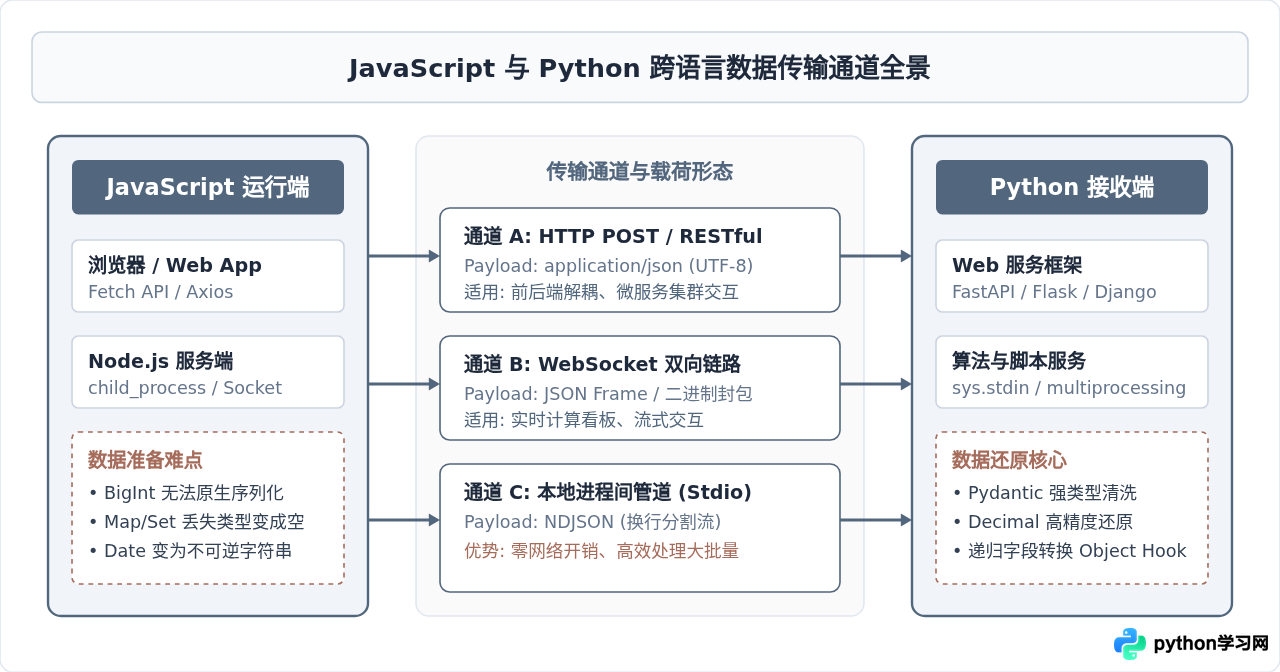Click the '数据准备难点' heading

click(x=145, y=460)
